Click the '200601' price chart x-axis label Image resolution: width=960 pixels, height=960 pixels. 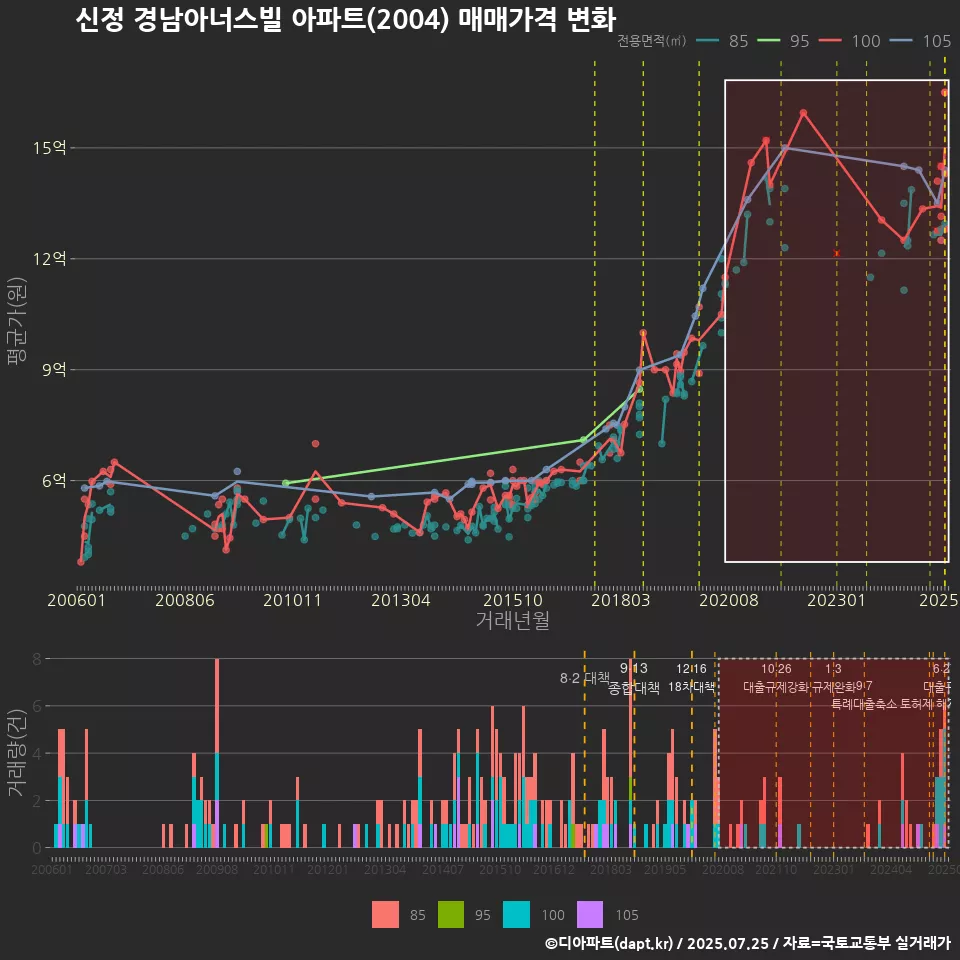(77, 600)
